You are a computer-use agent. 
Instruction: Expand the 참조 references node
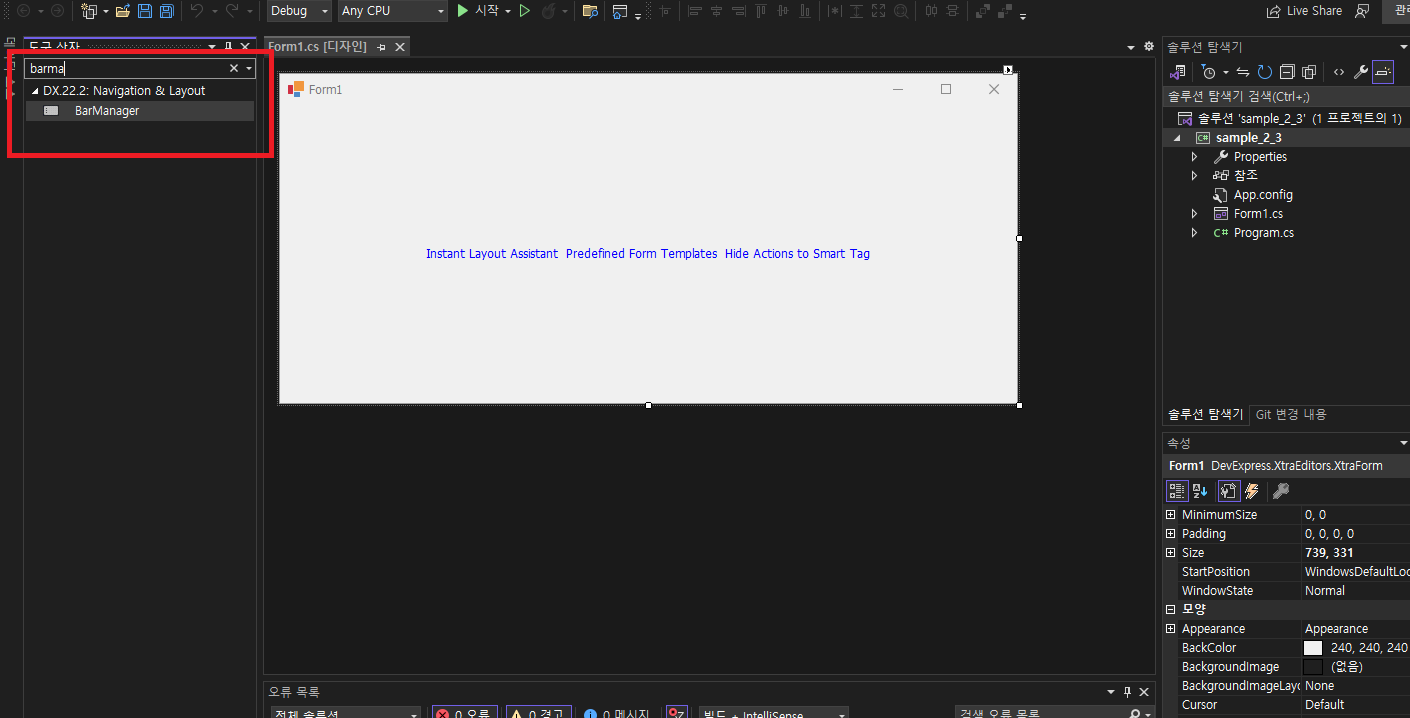(1194, 176)
